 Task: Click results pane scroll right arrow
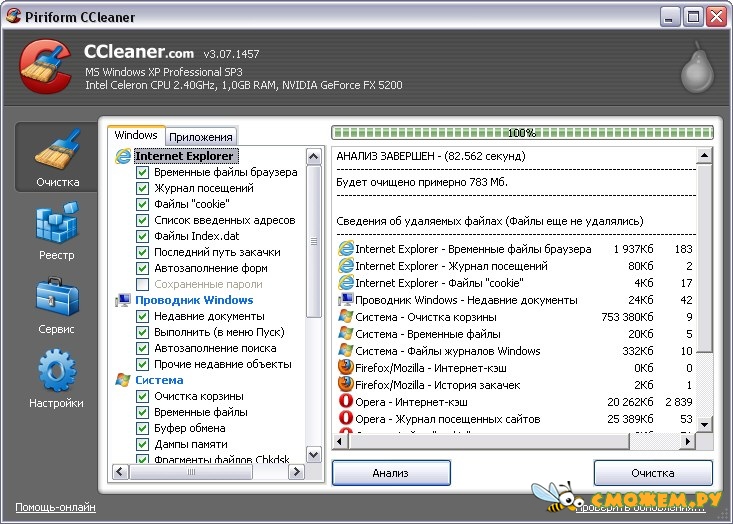tap(687, 441)
